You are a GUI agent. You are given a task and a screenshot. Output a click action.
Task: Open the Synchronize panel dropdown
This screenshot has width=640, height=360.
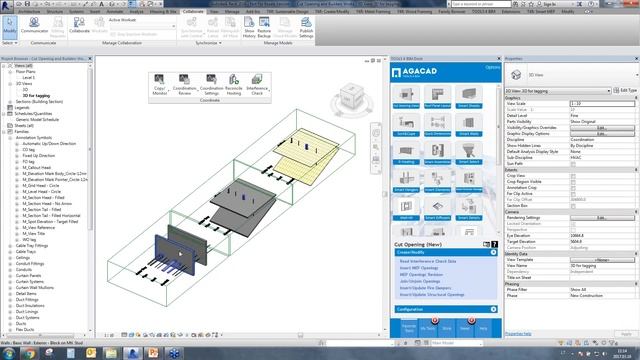[208, 43]
